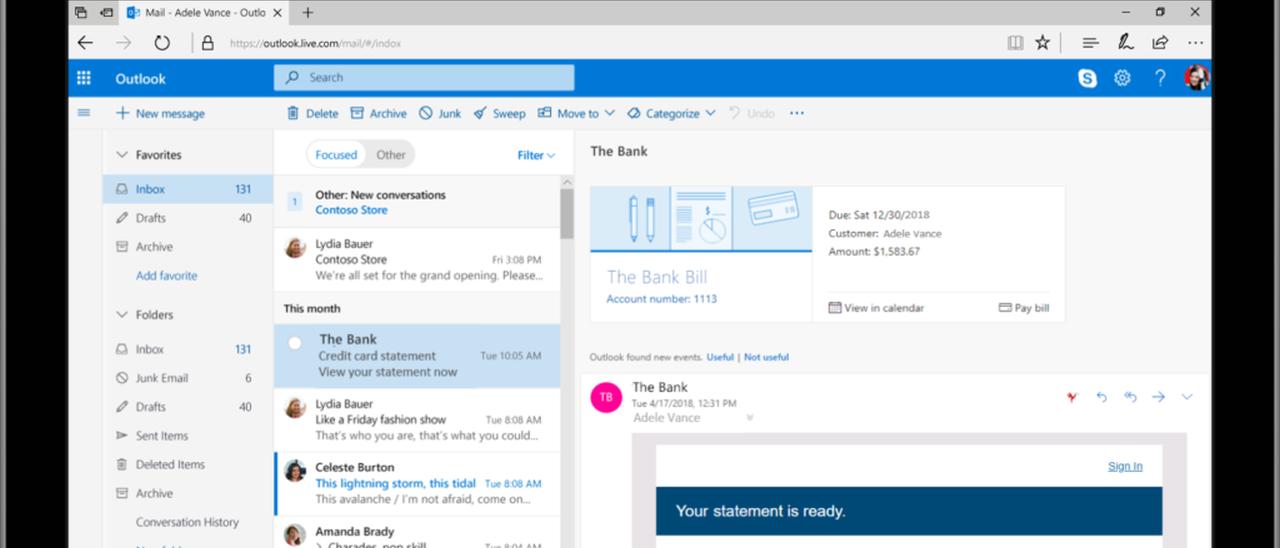Image resolution: width=1280 pixels, height=548 pixels.
Task: Open Drafts under Folders
Action: tap(187, 407)
